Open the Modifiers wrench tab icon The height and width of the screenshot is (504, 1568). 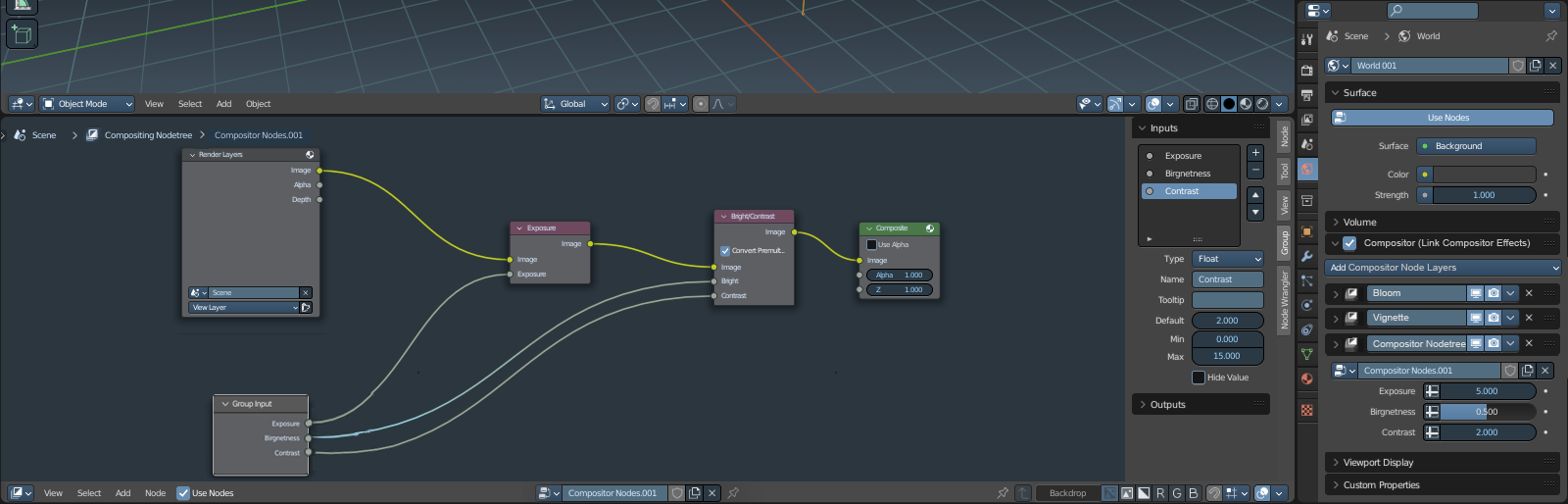(x=1306, y=256)
